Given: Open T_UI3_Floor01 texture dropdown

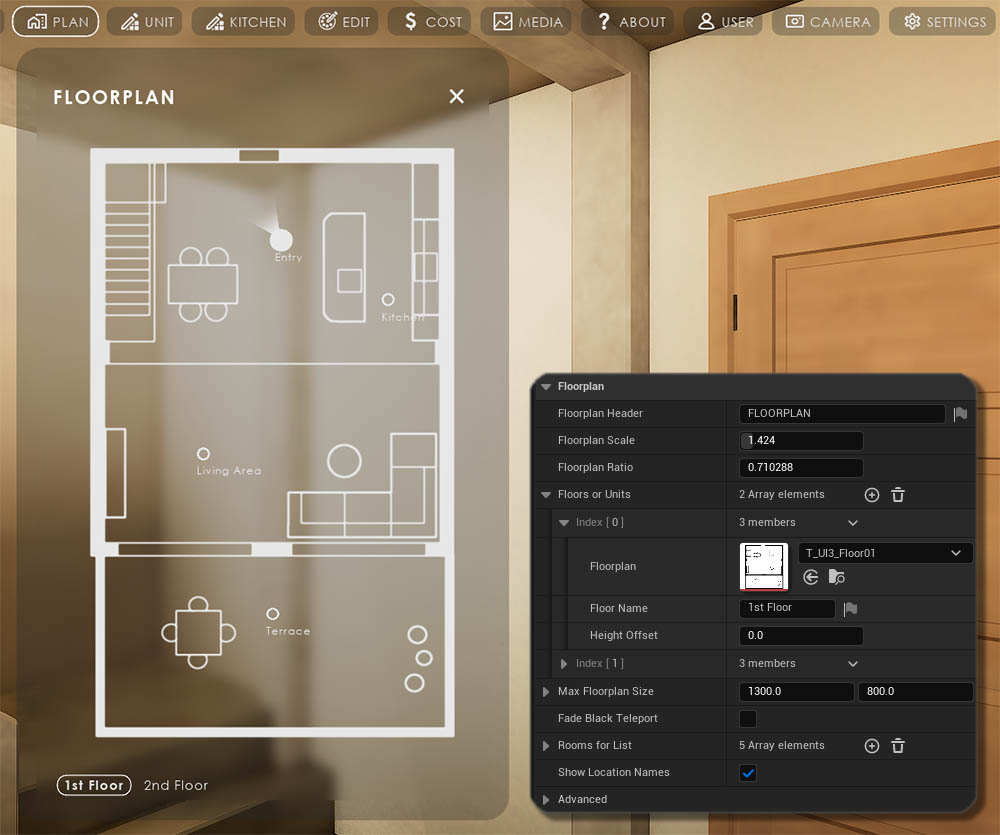Looking at the screenshot, I should 884,553.
